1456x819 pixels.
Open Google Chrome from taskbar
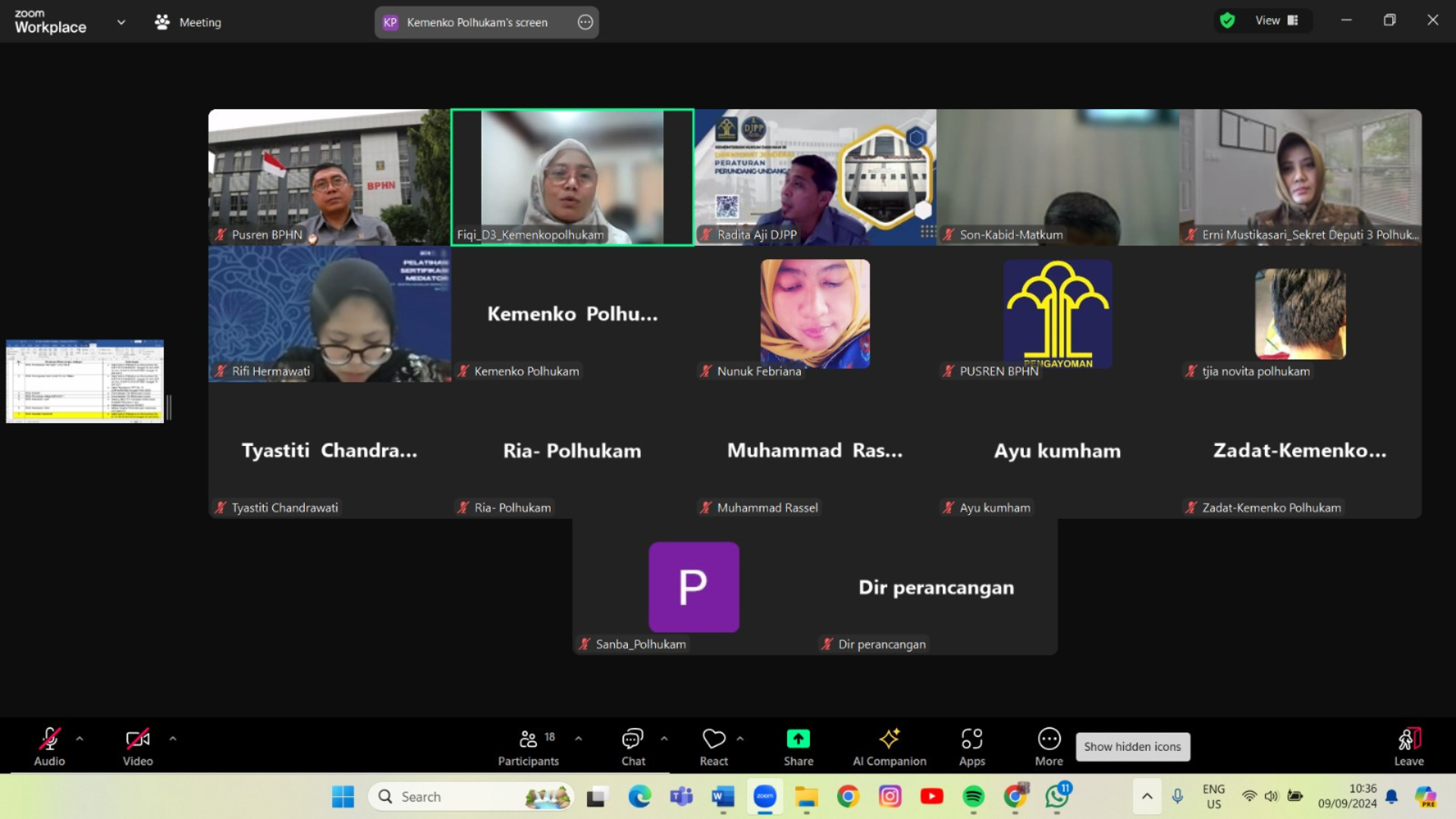pyautogui.click(x=848, y=796)
